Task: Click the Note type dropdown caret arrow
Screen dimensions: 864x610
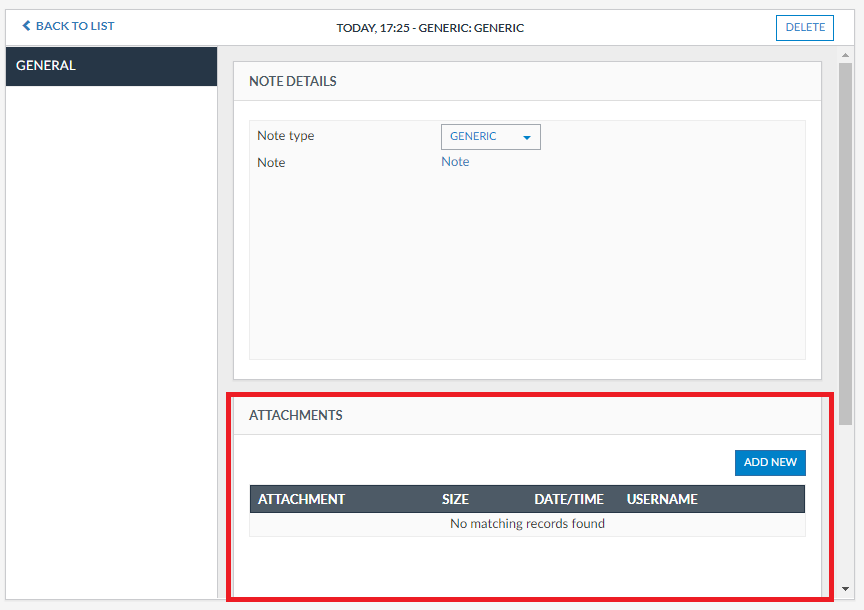Action: click(527, 138)
